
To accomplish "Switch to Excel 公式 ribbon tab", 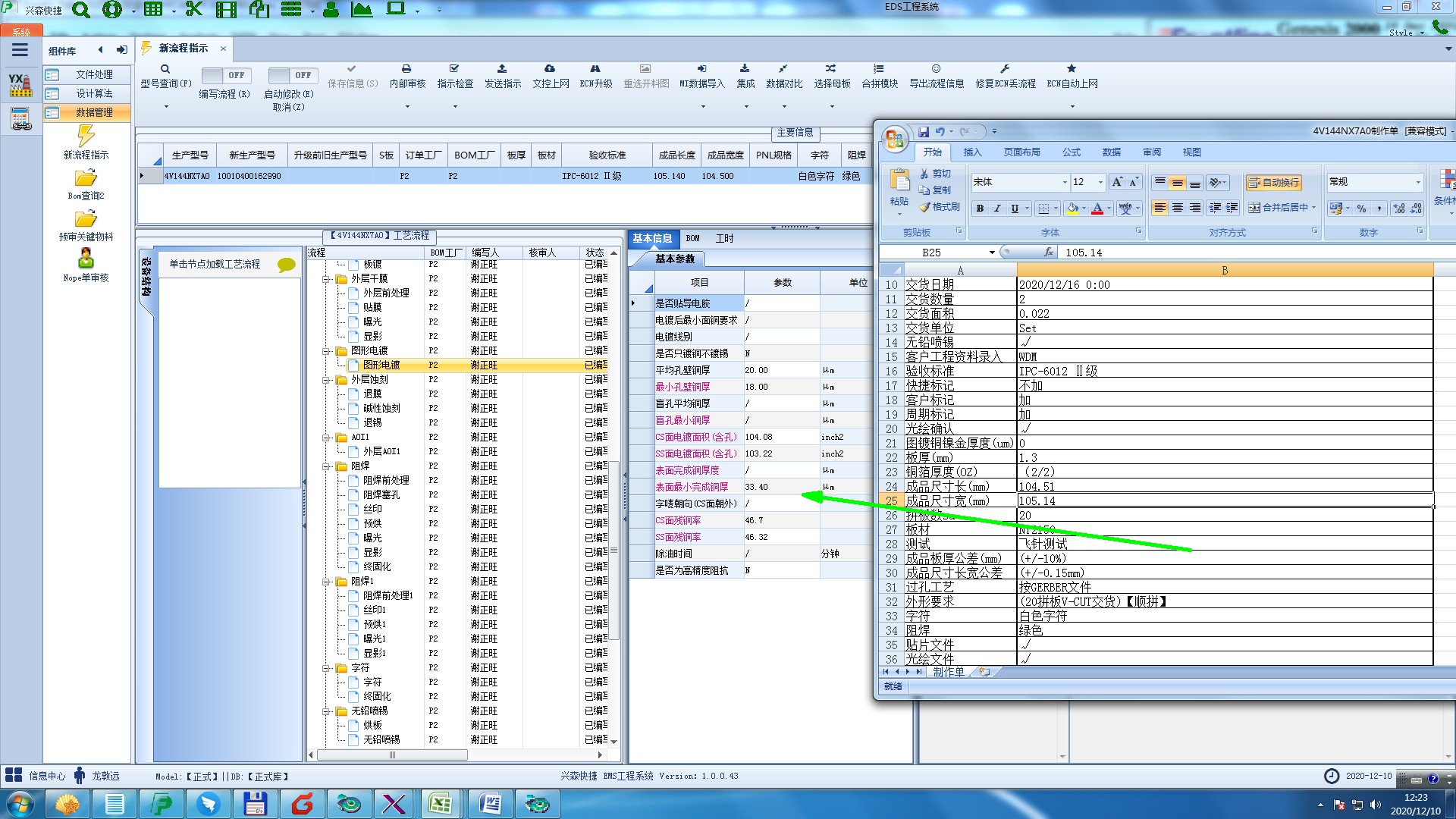I will [x=1071, y=152].
